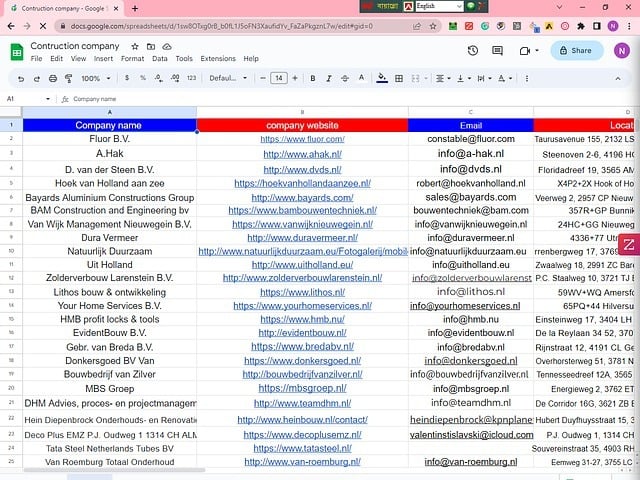Screen dimensions: 640x480
Task: Open the comments icon
Action: point(497,51)
